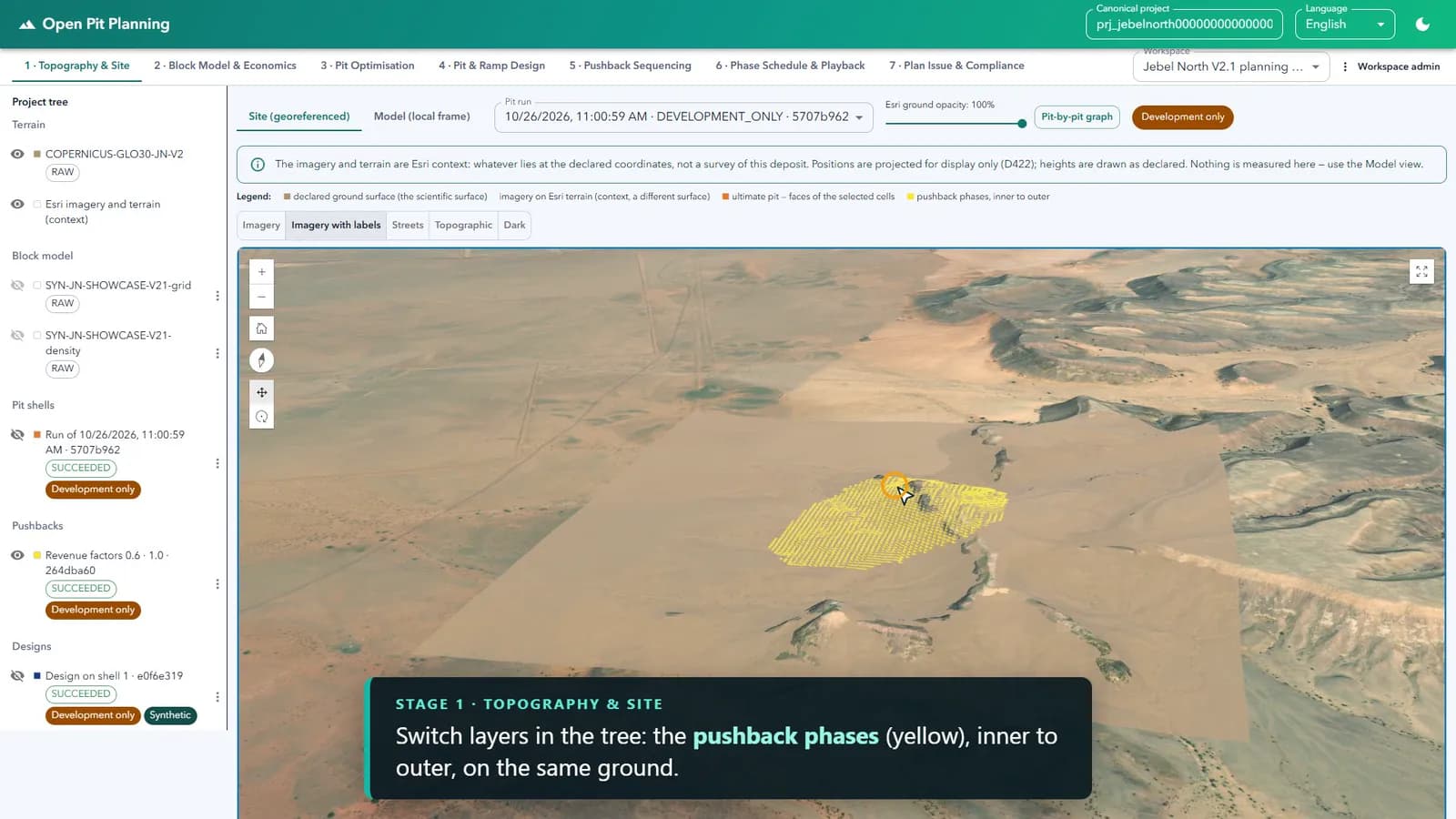Show the SYN-JN-SHOWCASE-V21-grid layer
This screenshot has height=819, width=1456.
pos(17,285)
